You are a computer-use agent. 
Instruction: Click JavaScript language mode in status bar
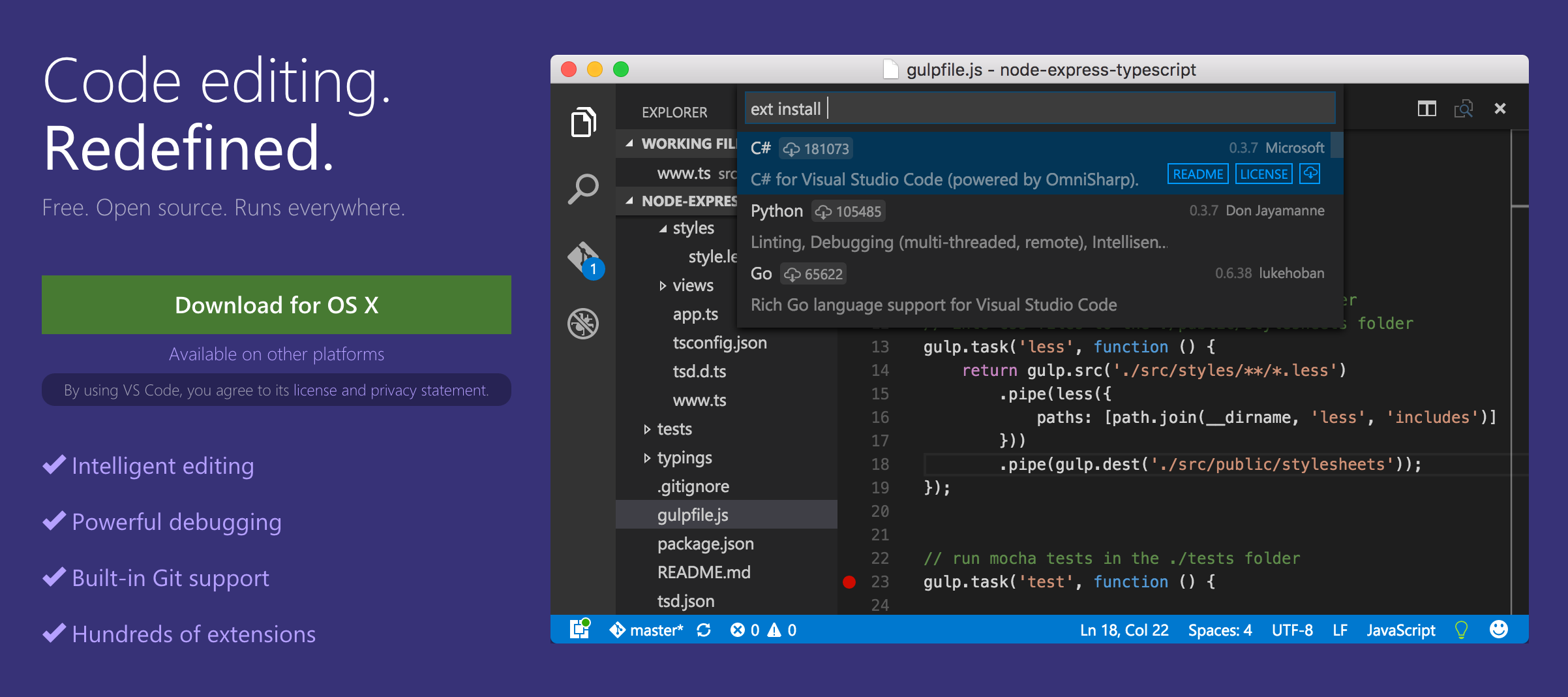click(1400, 630)
